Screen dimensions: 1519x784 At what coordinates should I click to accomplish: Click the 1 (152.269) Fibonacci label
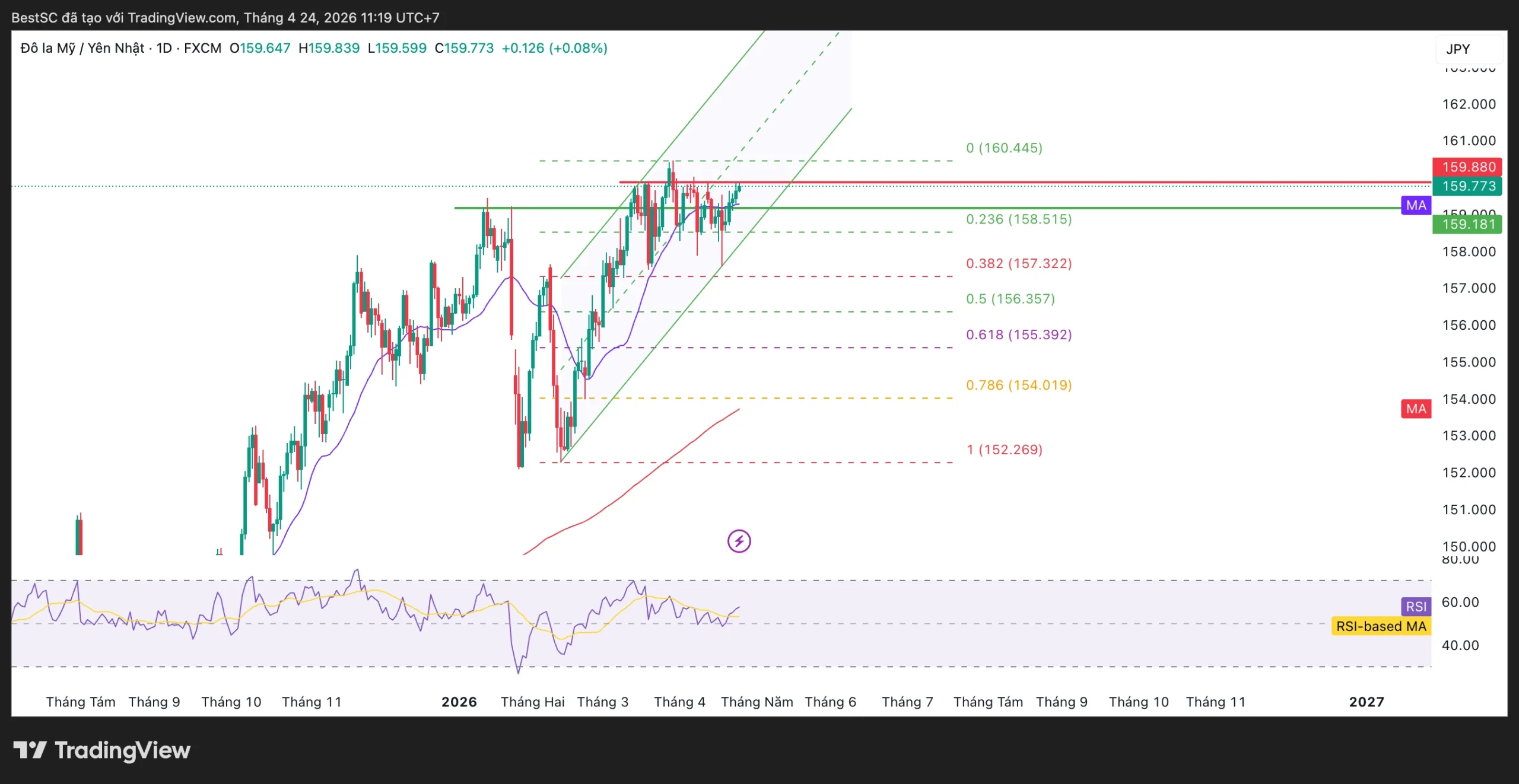point(1004,450)
